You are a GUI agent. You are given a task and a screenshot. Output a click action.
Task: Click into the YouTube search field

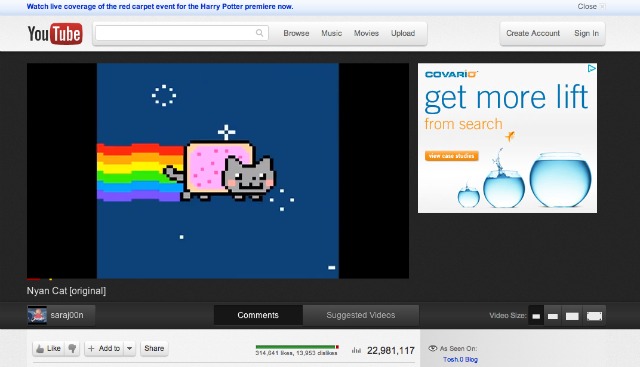182,33
